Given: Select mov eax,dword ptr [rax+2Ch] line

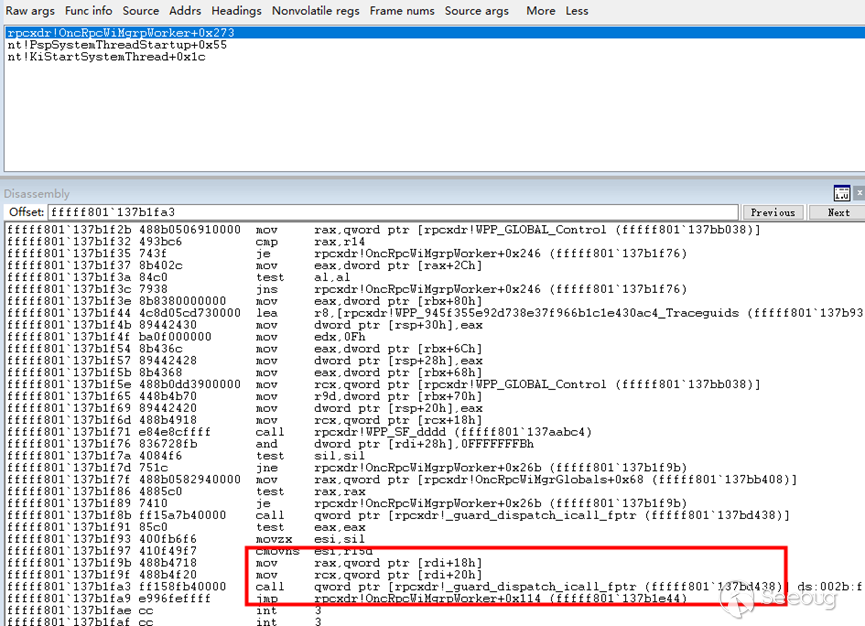Looking at the screenshot, I should point(245,265).
